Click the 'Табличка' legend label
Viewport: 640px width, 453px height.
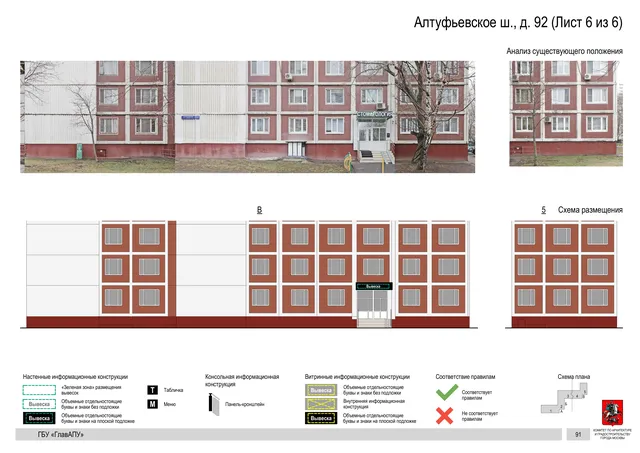pos(173,390)
